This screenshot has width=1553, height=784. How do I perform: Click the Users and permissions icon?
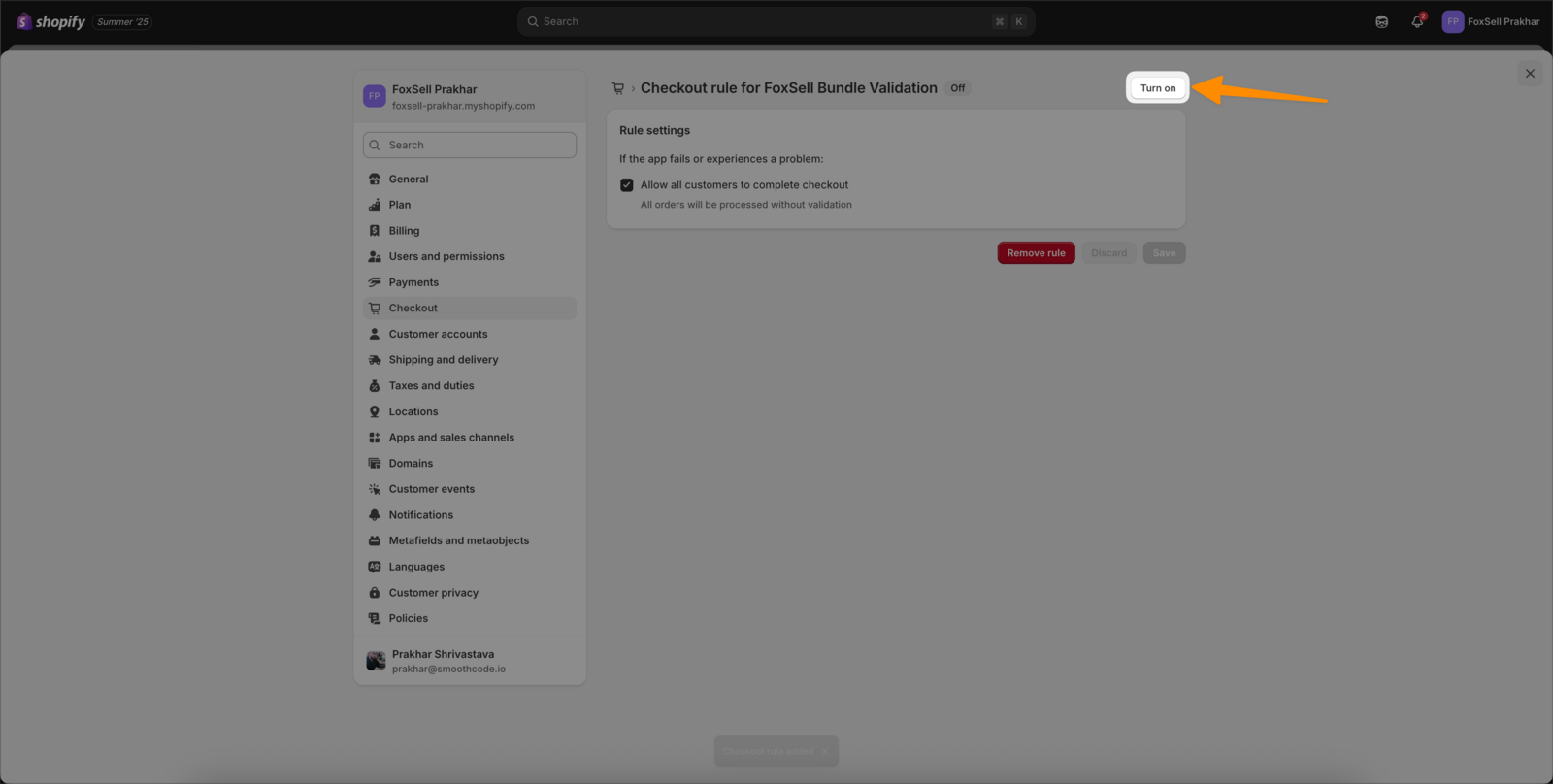click(x=375, y=256)
